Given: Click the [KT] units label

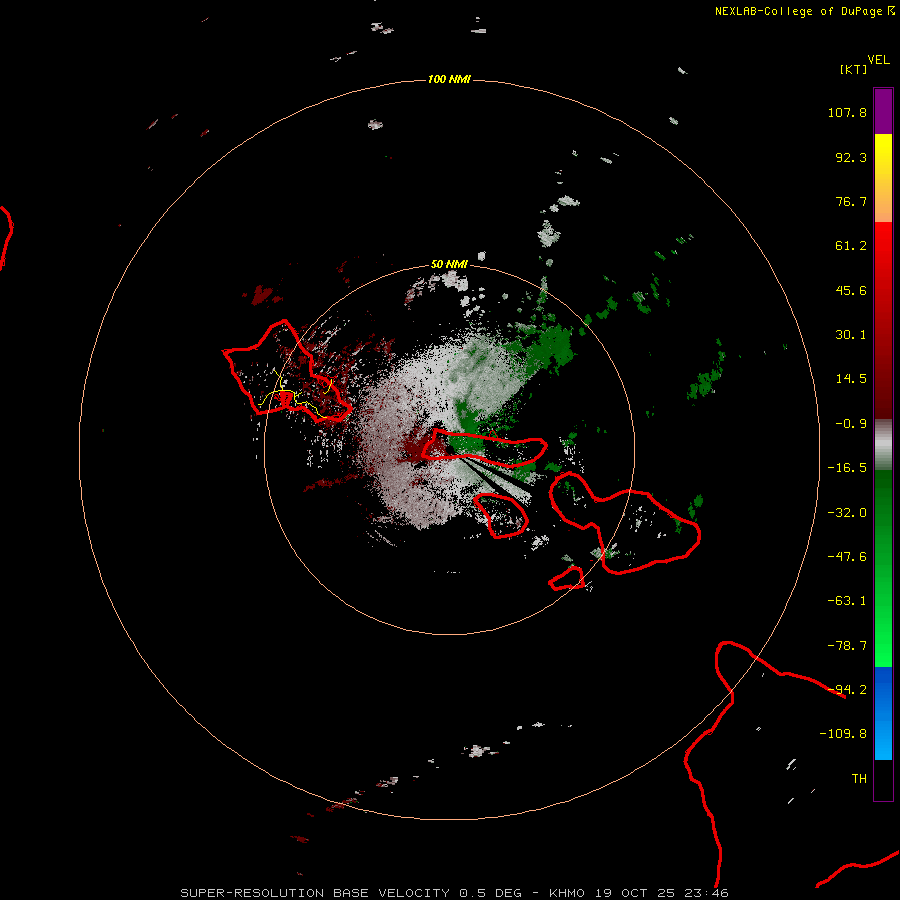Looking at the screenshot, I should tap(853, 69).
